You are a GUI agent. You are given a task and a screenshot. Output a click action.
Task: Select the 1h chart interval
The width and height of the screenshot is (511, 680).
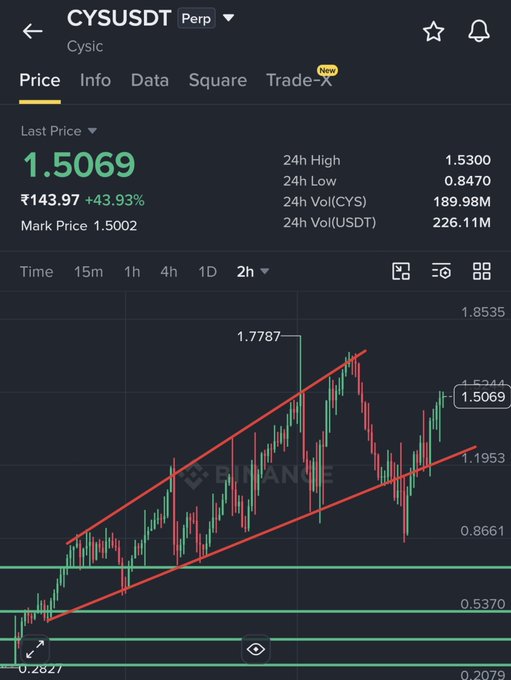tap(132, 271)
